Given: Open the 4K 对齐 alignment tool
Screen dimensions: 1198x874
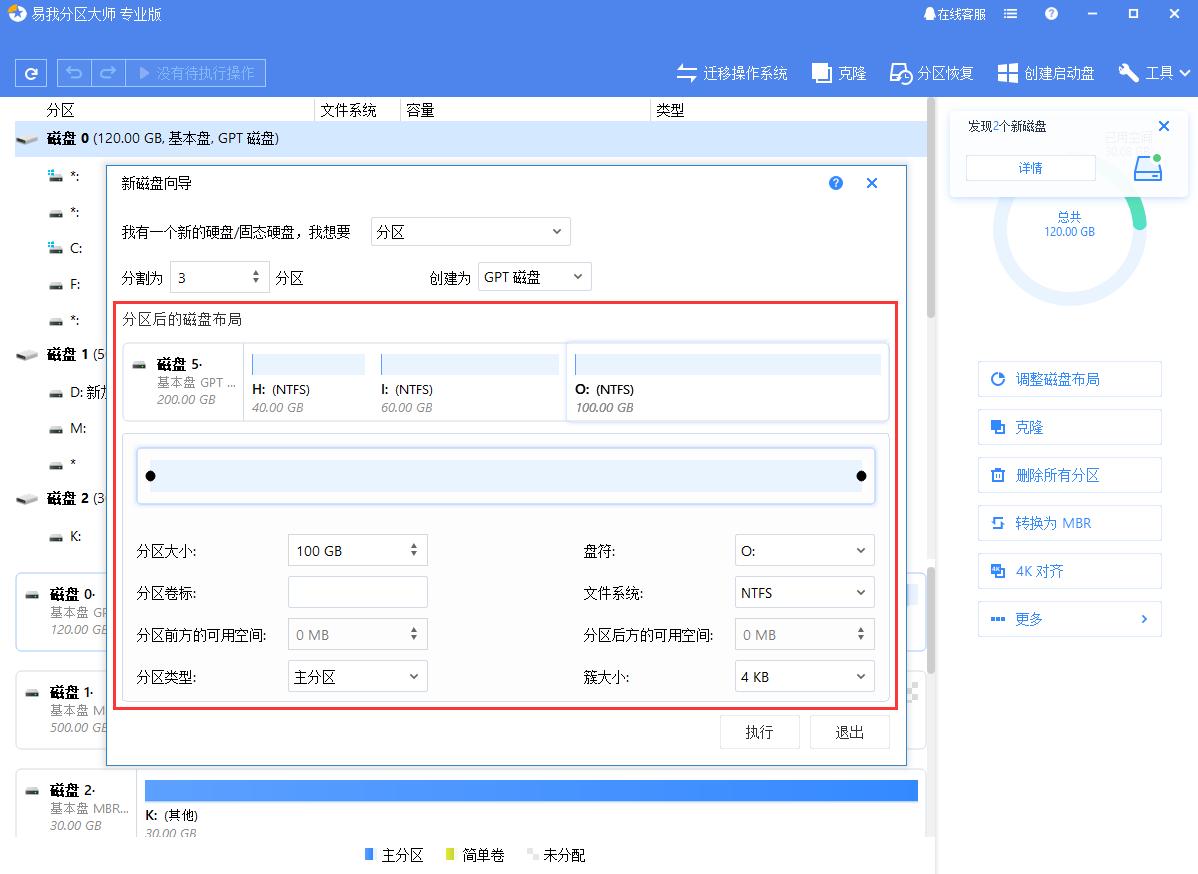Looking at the screenshot, I should coord(1069,571).
